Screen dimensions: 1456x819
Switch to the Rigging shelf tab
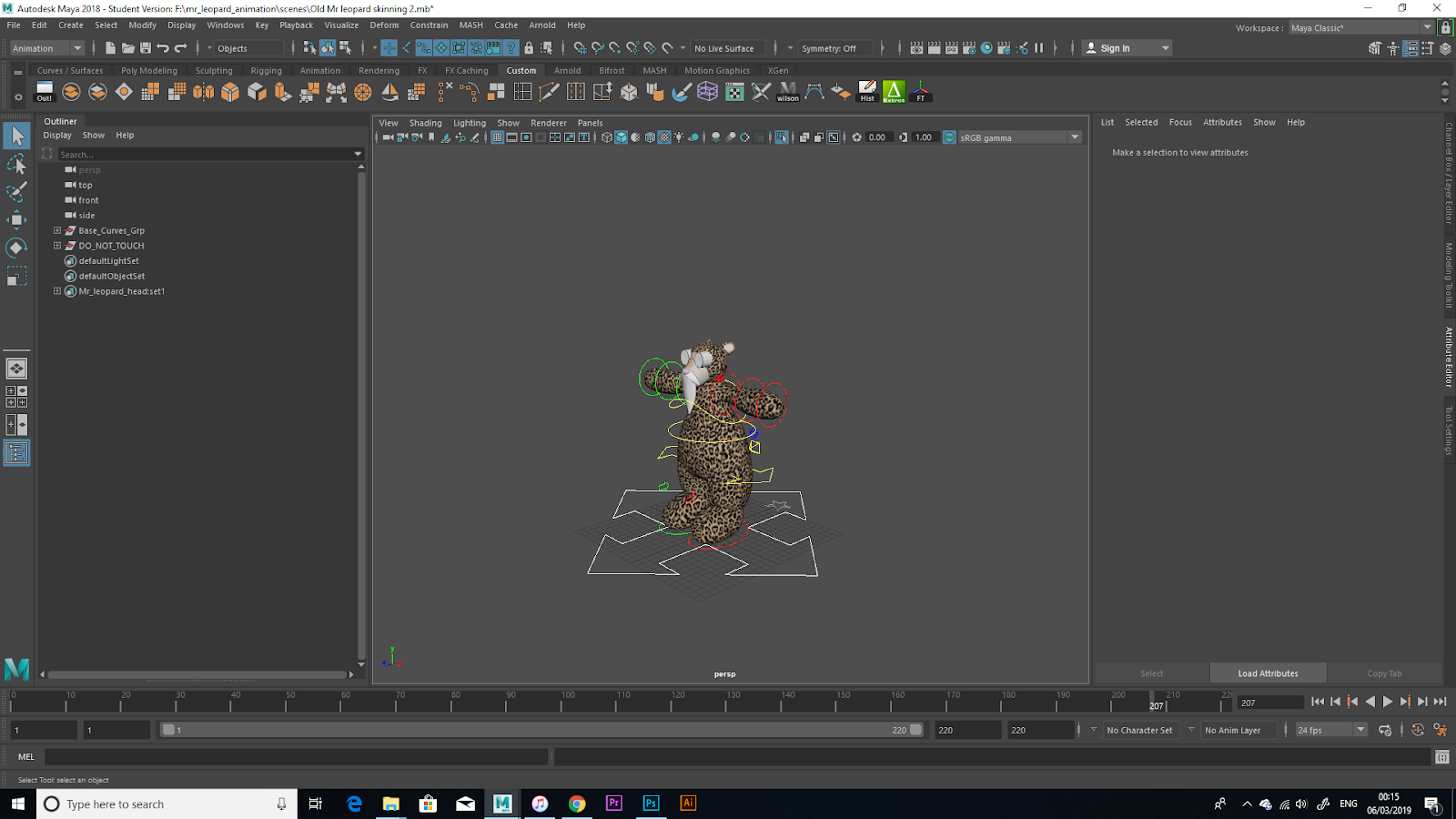266,71
